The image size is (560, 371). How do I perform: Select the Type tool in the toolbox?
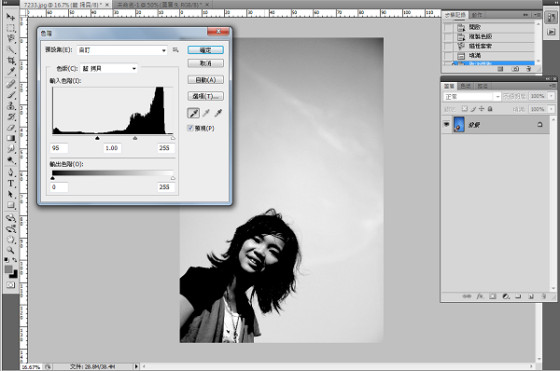pyautogui.click(x=11, y=184)
